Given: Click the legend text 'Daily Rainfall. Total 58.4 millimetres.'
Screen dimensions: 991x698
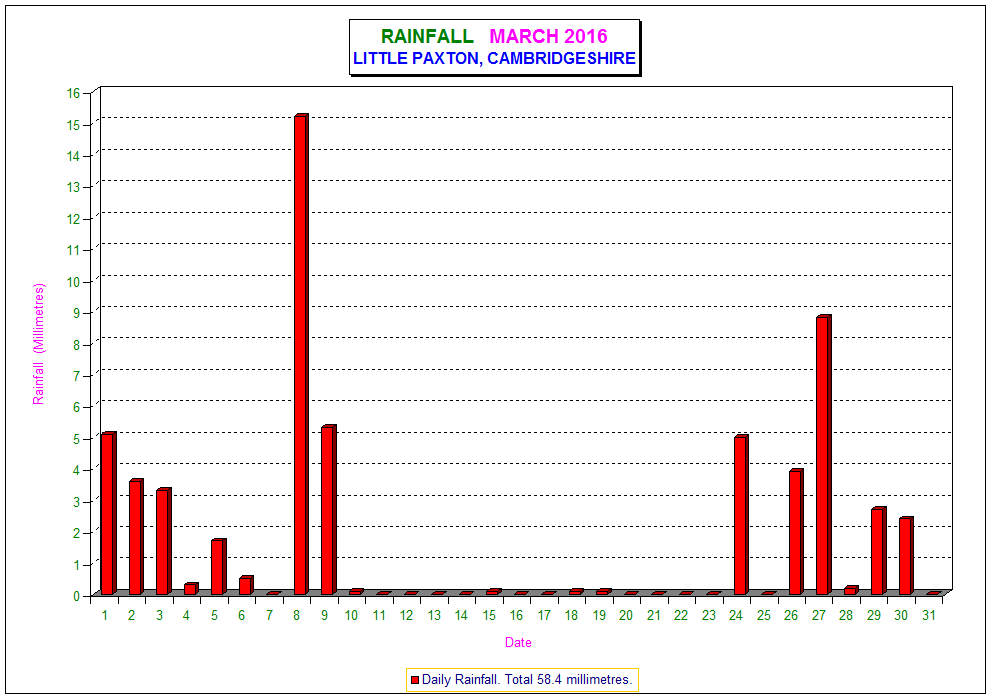Looking at the screenshot, I should pos(527,680).
